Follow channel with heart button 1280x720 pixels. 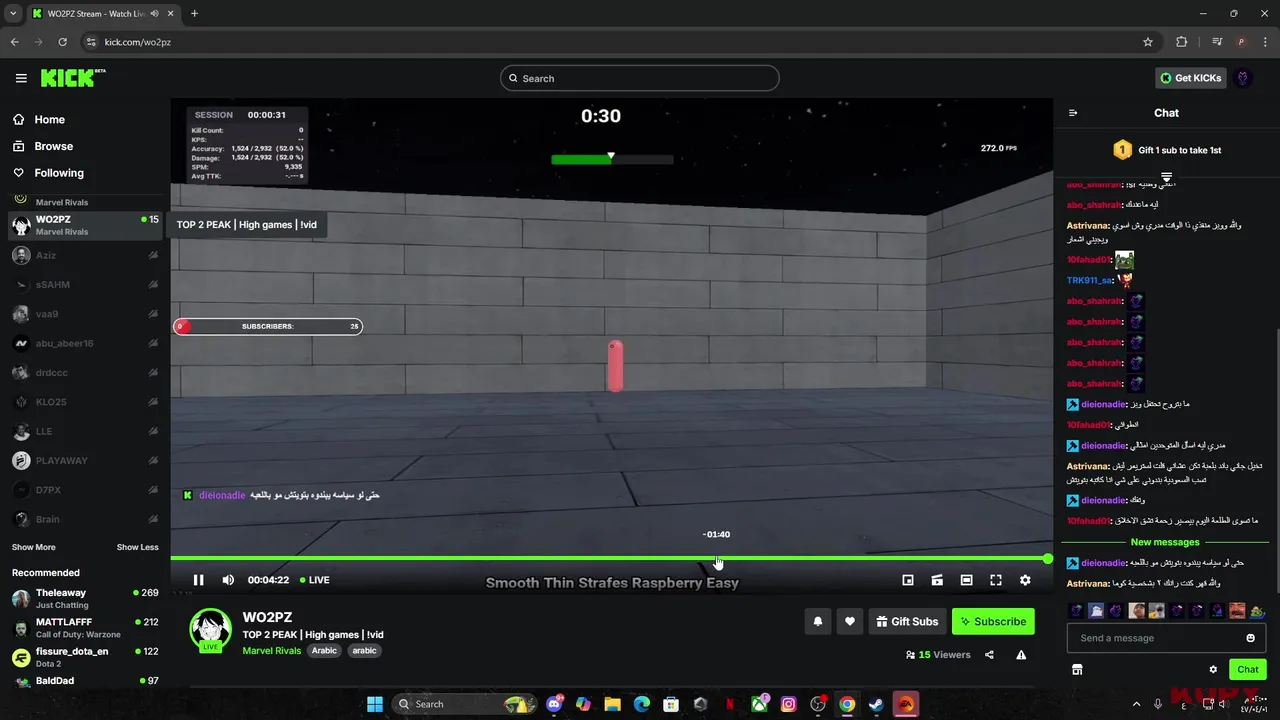[x=850, y=621]
